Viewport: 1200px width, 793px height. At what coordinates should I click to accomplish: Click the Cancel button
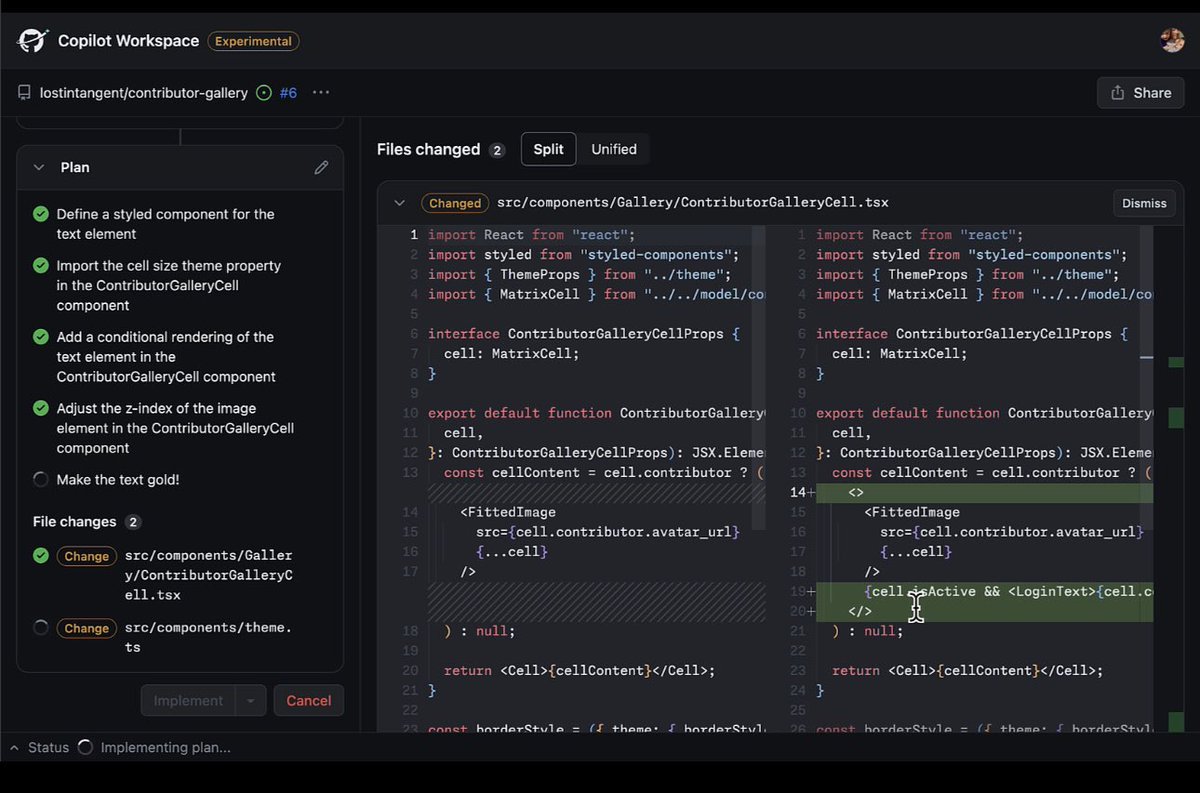pos(309,701)
